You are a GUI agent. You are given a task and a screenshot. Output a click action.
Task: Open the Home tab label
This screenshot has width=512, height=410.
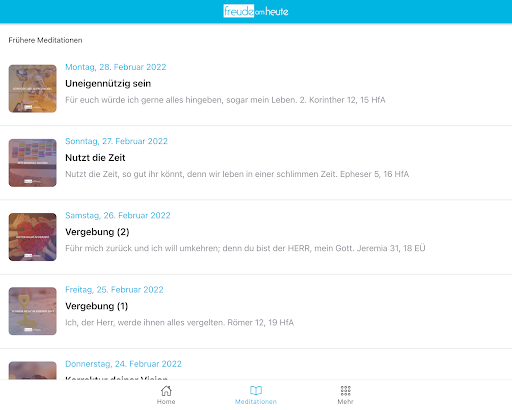(166, 402)
